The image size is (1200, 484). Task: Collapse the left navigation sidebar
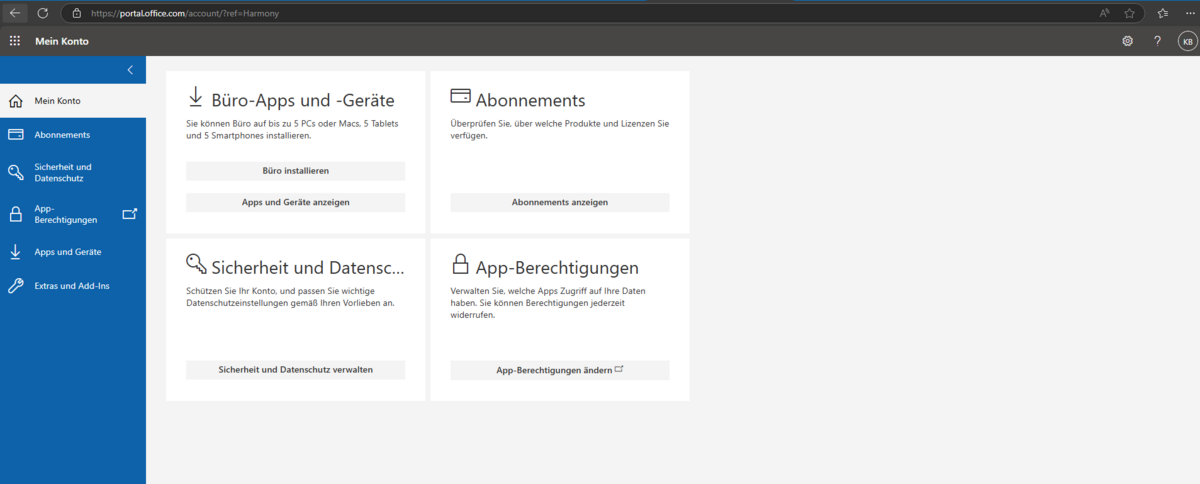pyautogui.click(x=130, y=70)
